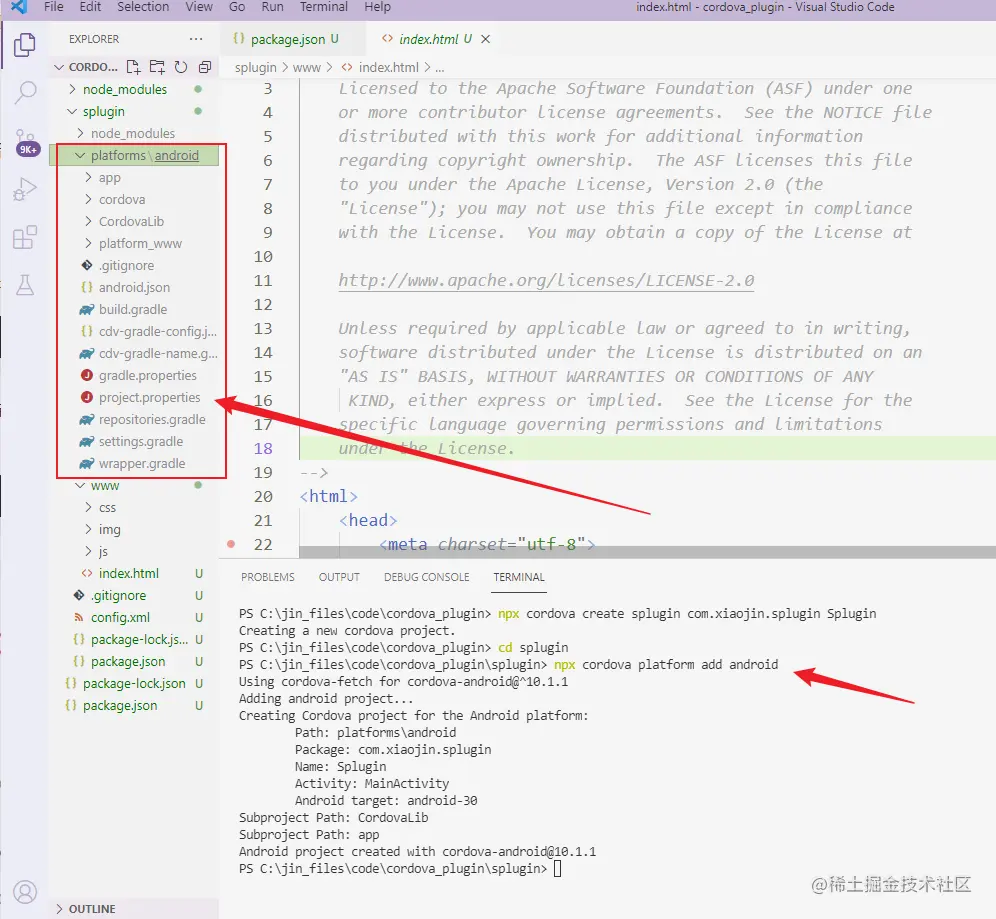Open settings.gradle file
This screenshot has height=919, width=996.
coord(140,441)
